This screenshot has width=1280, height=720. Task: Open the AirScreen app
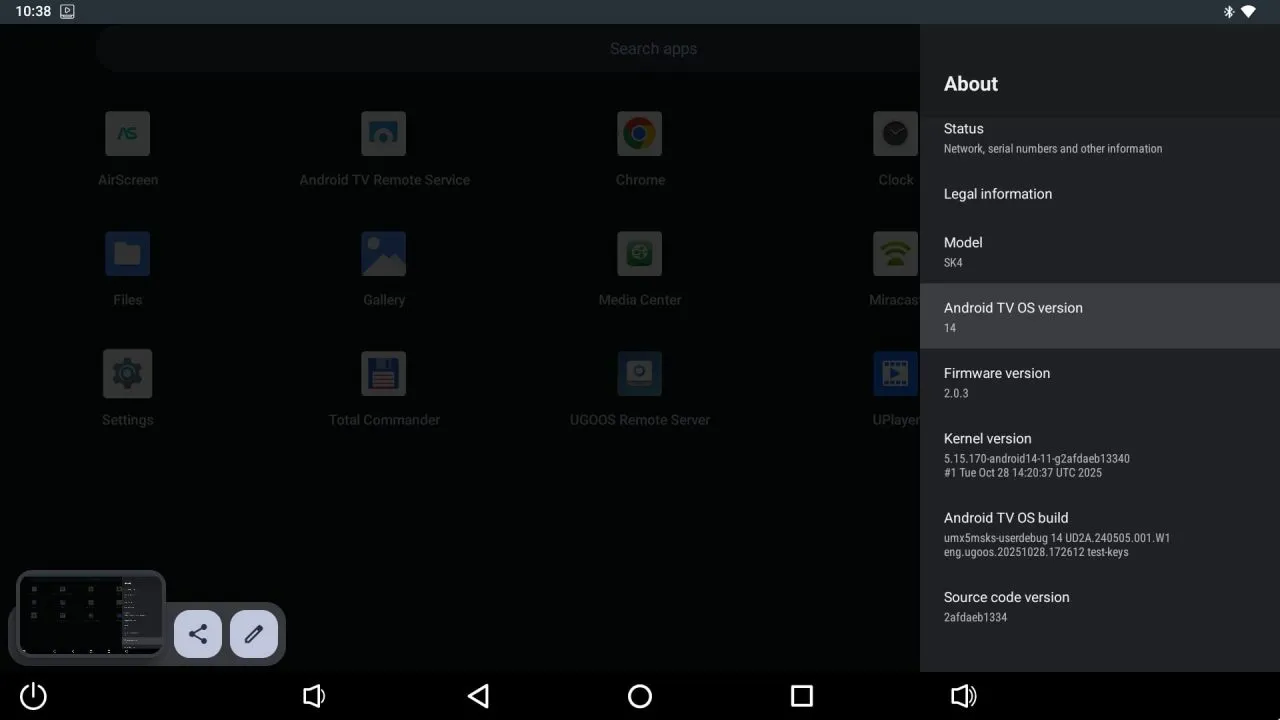pyautogui.click(x=127, y=147)
